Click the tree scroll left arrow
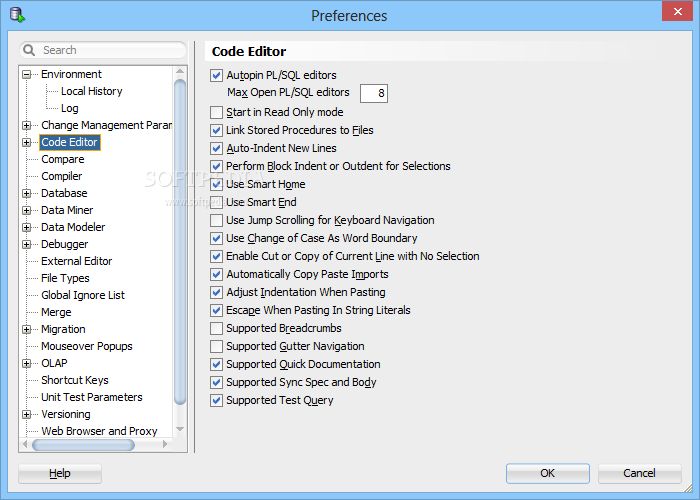 [25, 444]
